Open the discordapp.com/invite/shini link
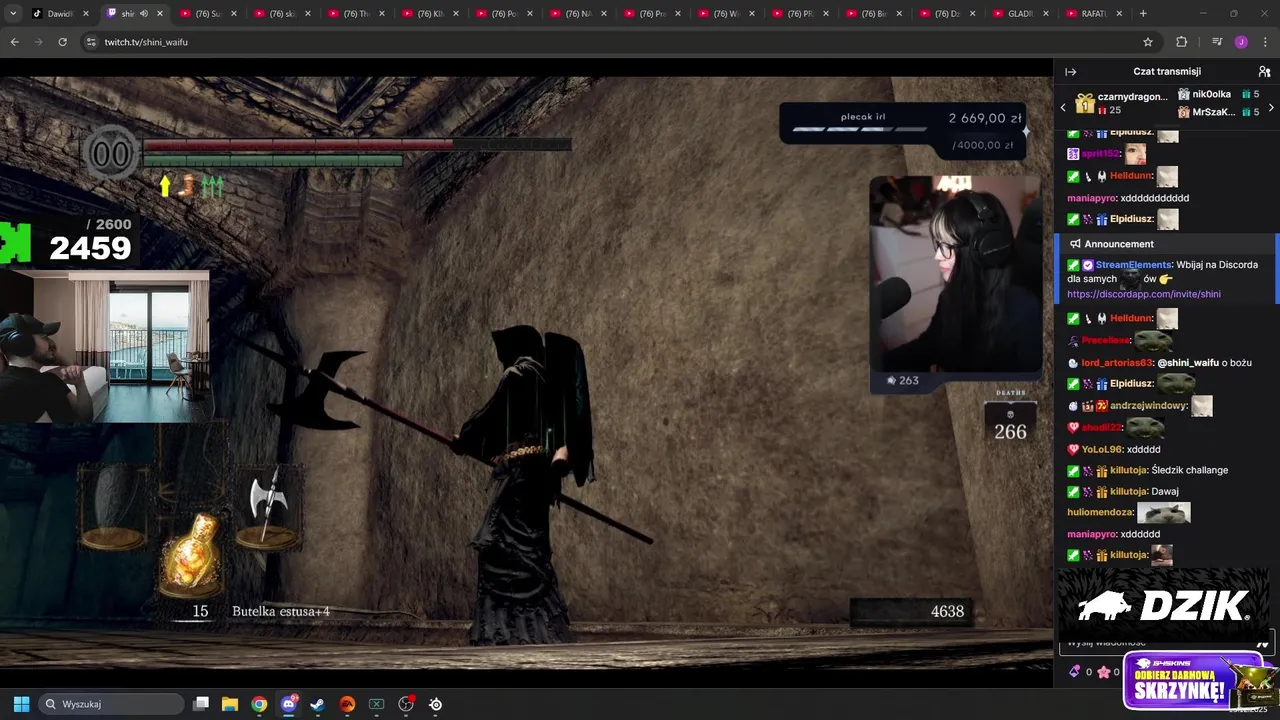Image resolution: width=1280 pixels, height=720 pixels. pyautogui.click(x=1143, y=294)
